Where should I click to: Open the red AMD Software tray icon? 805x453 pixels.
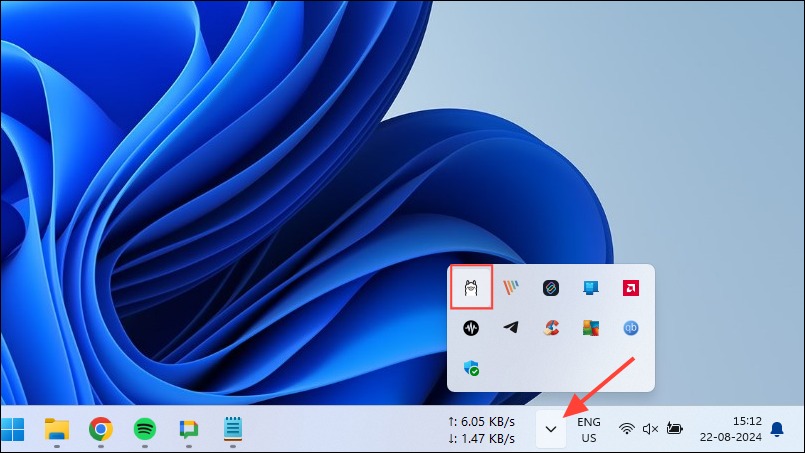coord(631,288)
